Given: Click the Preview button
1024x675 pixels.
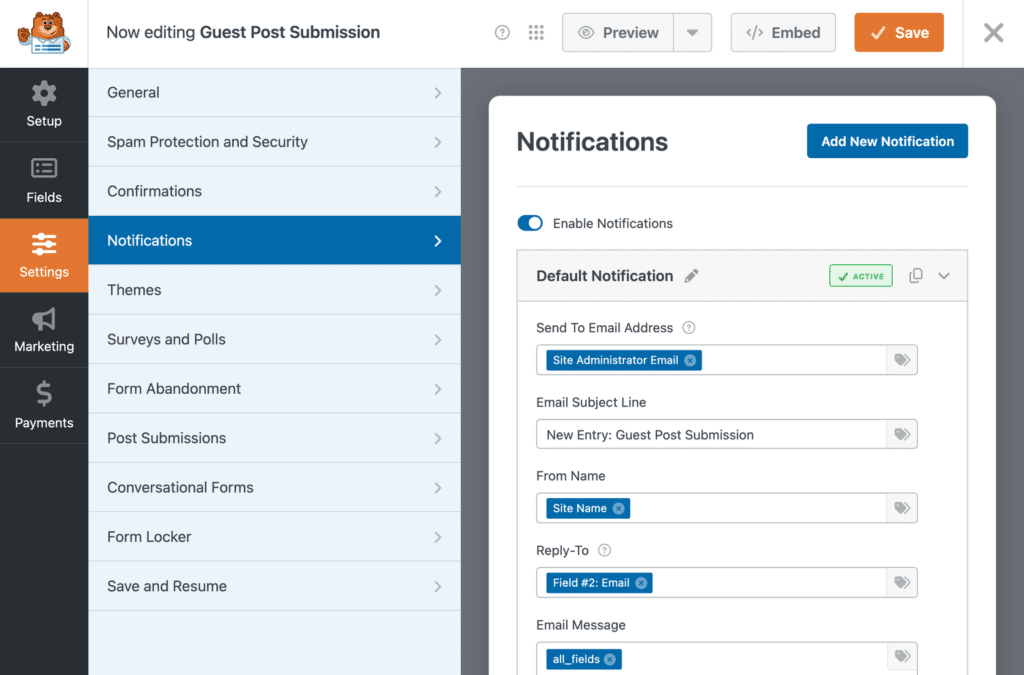Looking at the screenshot, I should (618, 33).
